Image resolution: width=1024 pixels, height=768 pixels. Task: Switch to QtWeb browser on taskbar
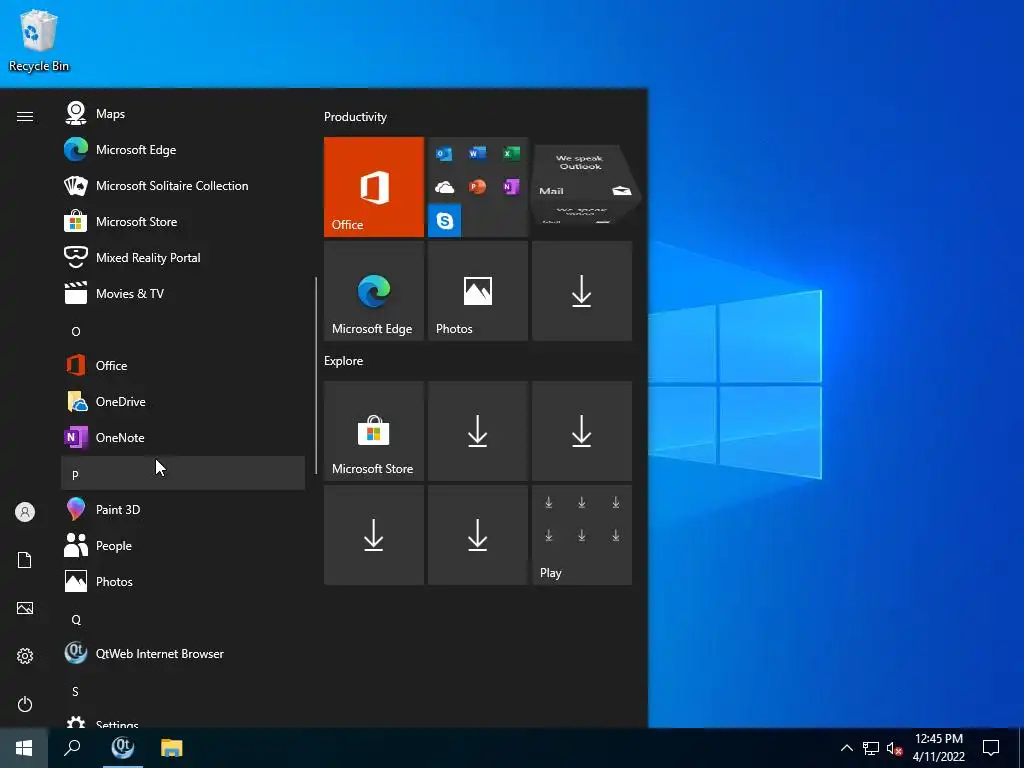coord(122,748)
